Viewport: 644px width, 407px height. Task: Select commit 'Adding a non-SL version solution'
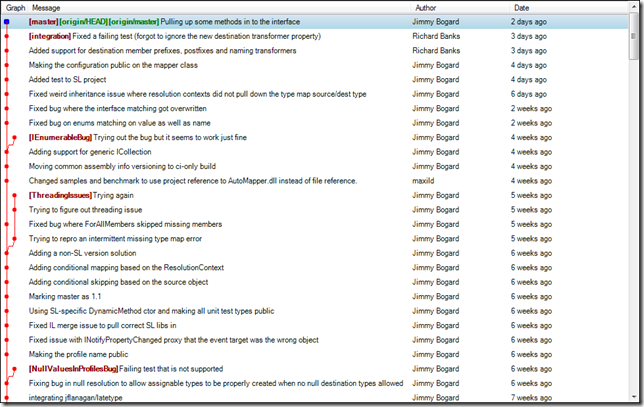(x=83, y=253)
